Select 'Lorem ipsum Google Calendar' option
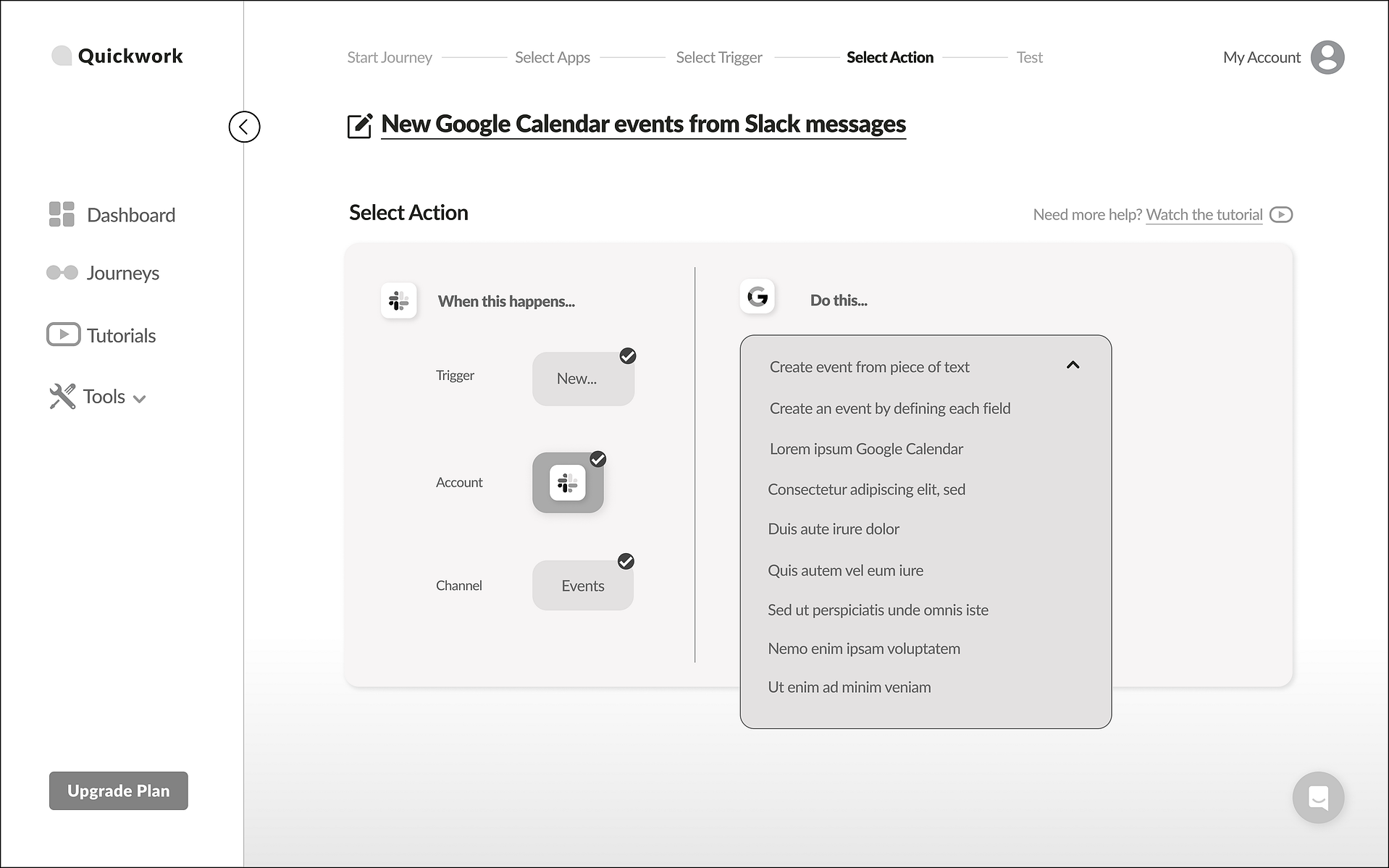This screenshot has width=1389, height=868. (x=866, y=449)
